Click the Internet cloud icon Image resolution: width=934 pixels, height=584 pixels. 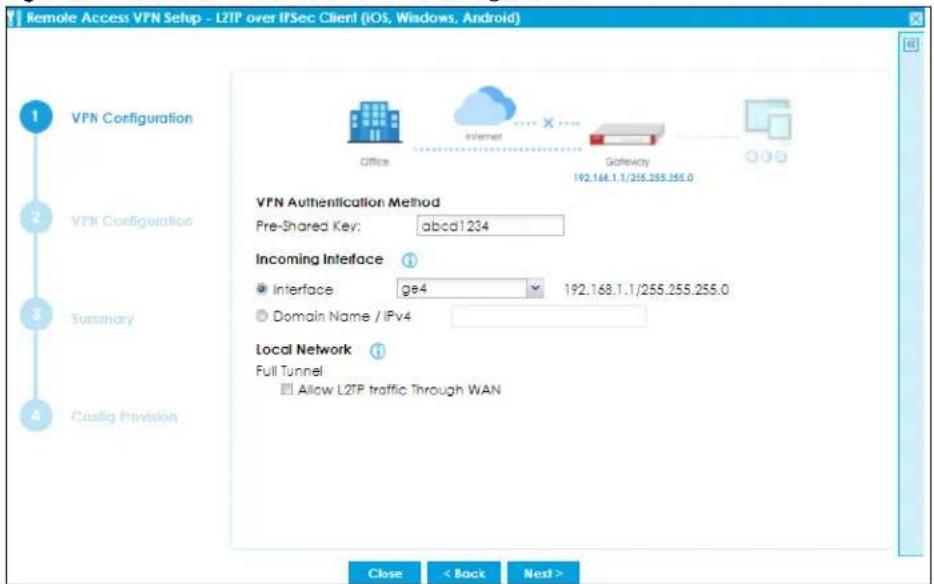tap(484, 106)
